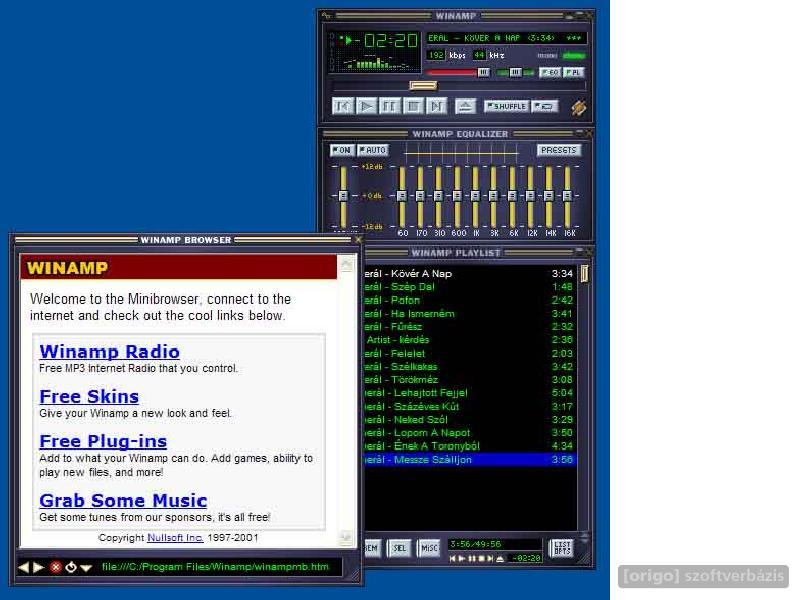Toggle the Equalizer window with EQ button
This screenshot has height=600, width=800.
click(x=551, y=72)
